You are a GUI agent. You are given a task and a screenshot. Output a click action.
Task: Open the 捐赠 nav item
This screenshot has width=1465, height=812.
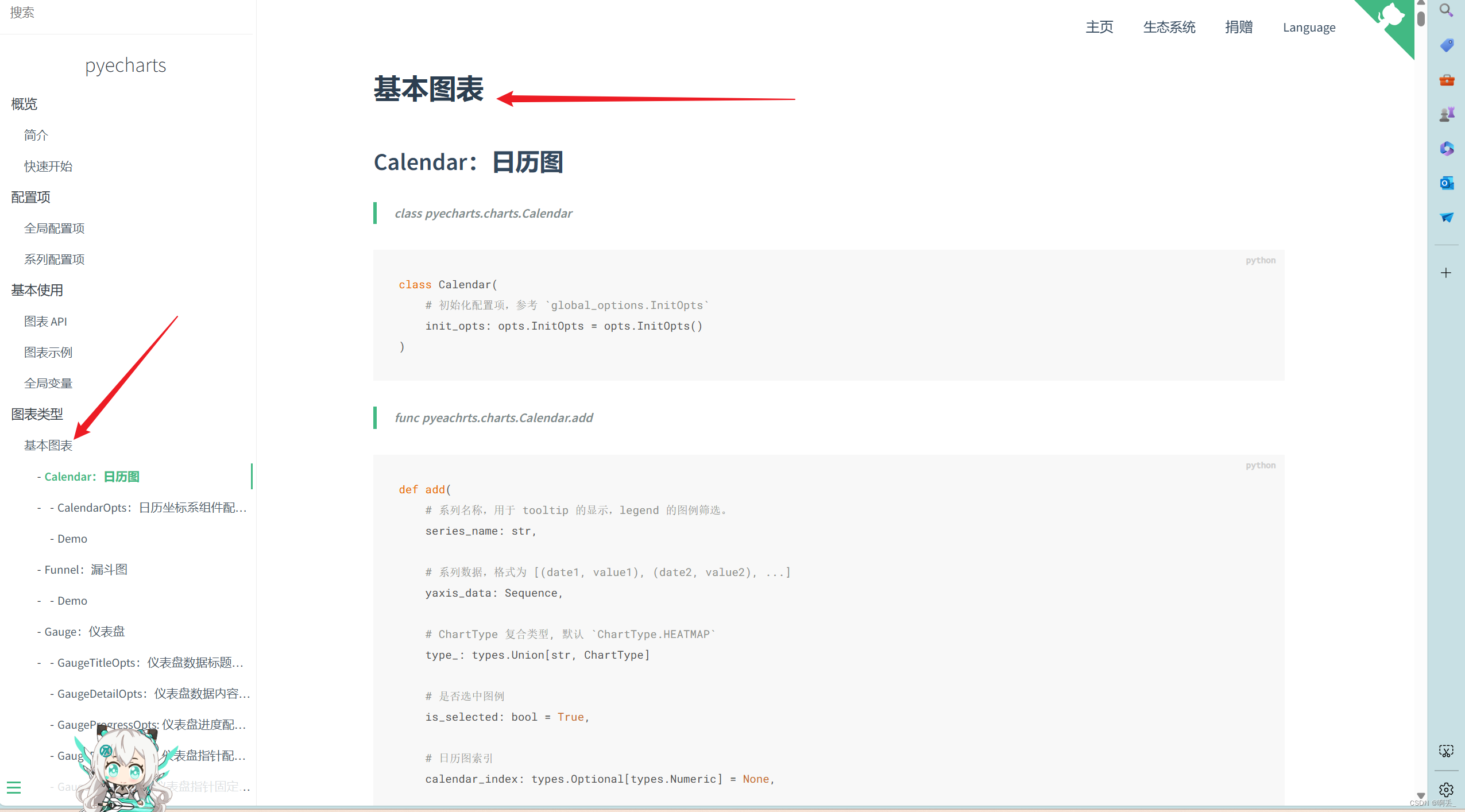tap(1239, 27)
